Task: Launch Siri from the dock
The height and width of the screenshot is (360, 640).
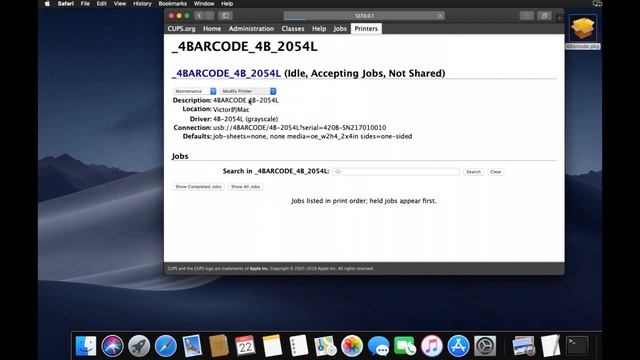Action: [112, 346]
